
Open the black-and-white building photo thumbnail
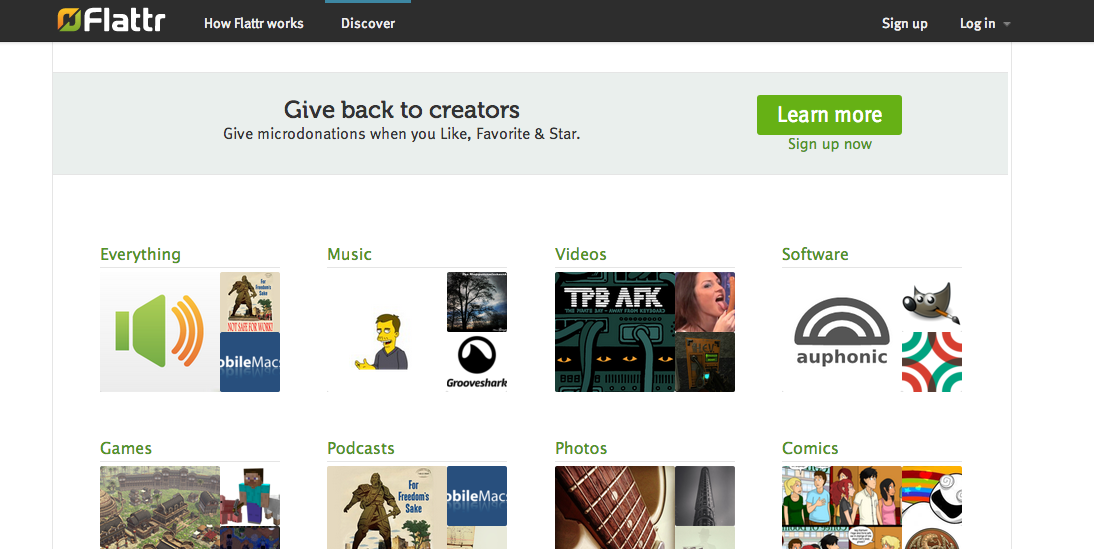point(705,496)
